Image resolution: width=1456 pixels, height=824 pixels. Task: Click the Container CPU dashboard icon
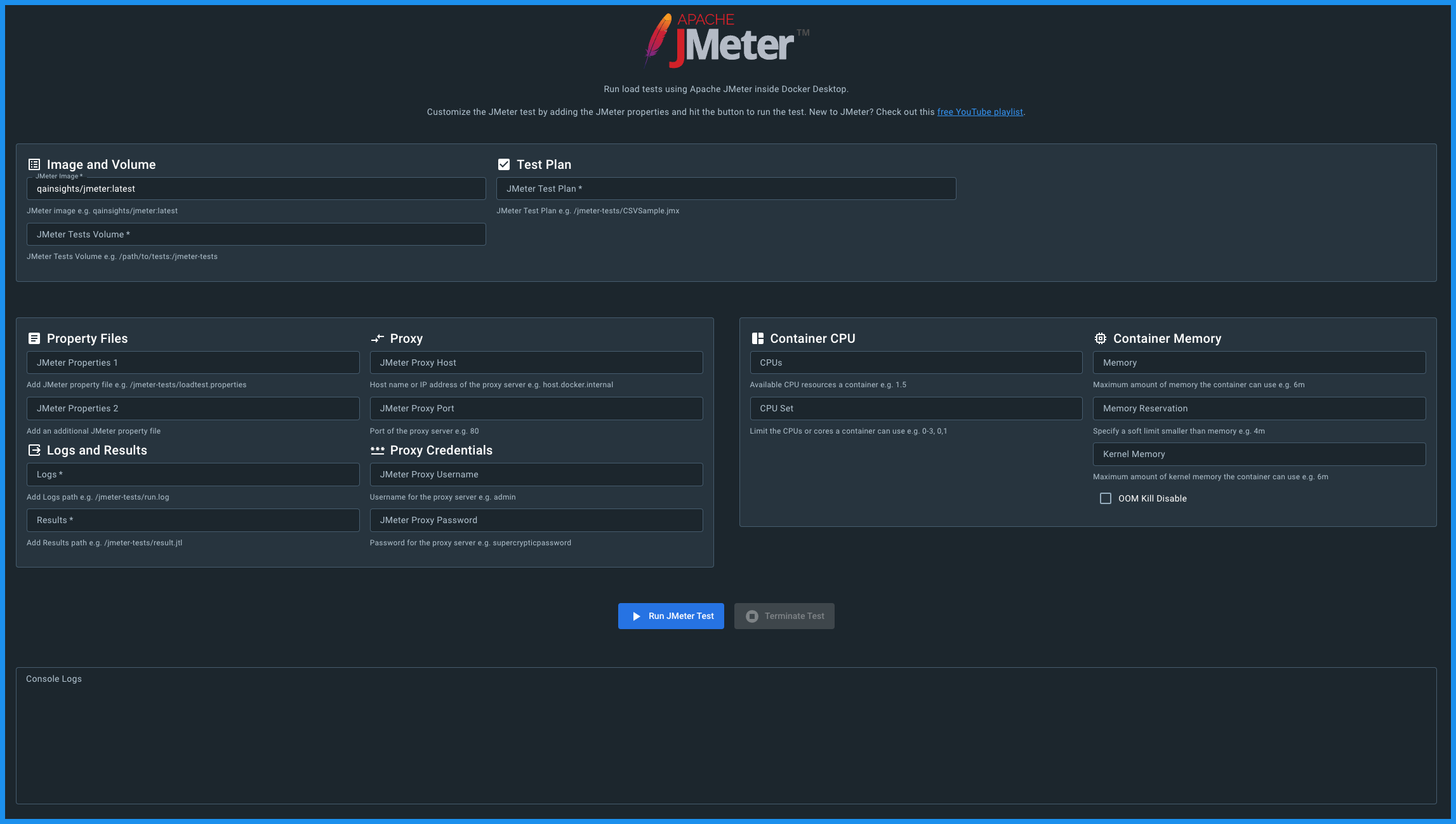click(758, 338)
